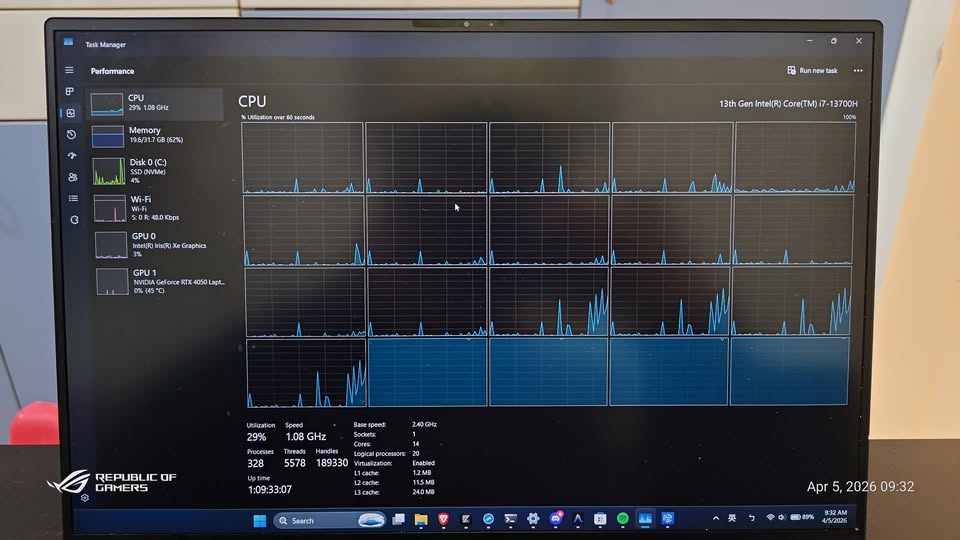This screenshot has width=960, height=540.
Task: Open the 9:32 AM clock and date
Action: point(834,516)
